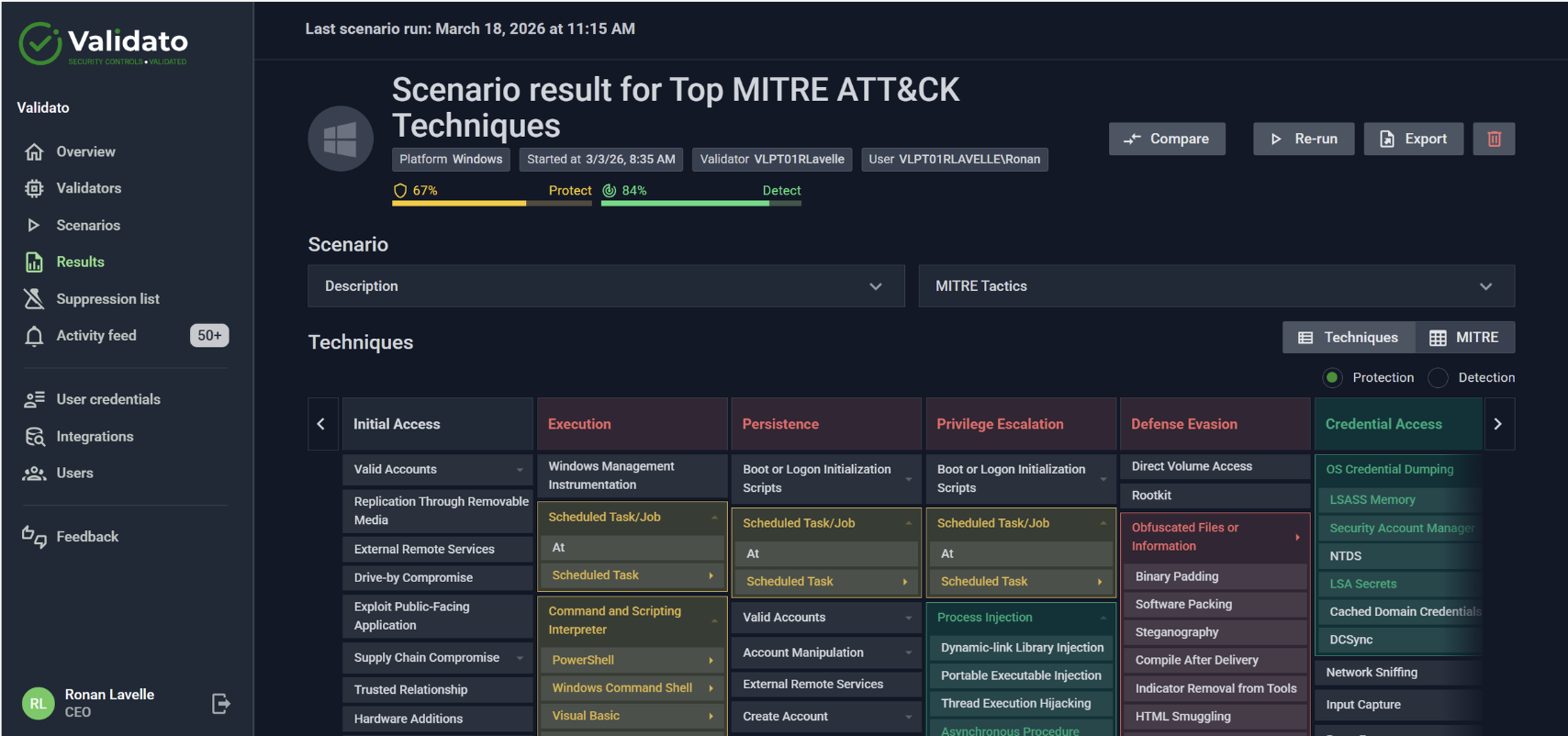Image resolution: width=1568 pixels, height=736 pixels.
Task: Go to Overview in the sidebar
Action: pyautogui.click(x=85, y=151)
